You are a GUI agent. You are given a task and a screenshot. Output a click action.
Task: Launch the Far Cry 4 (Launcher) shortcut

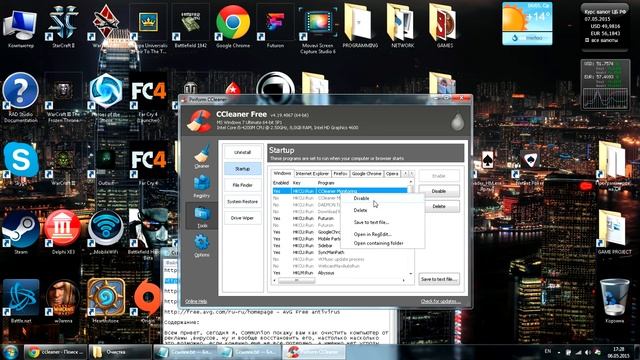pos(148,97)
